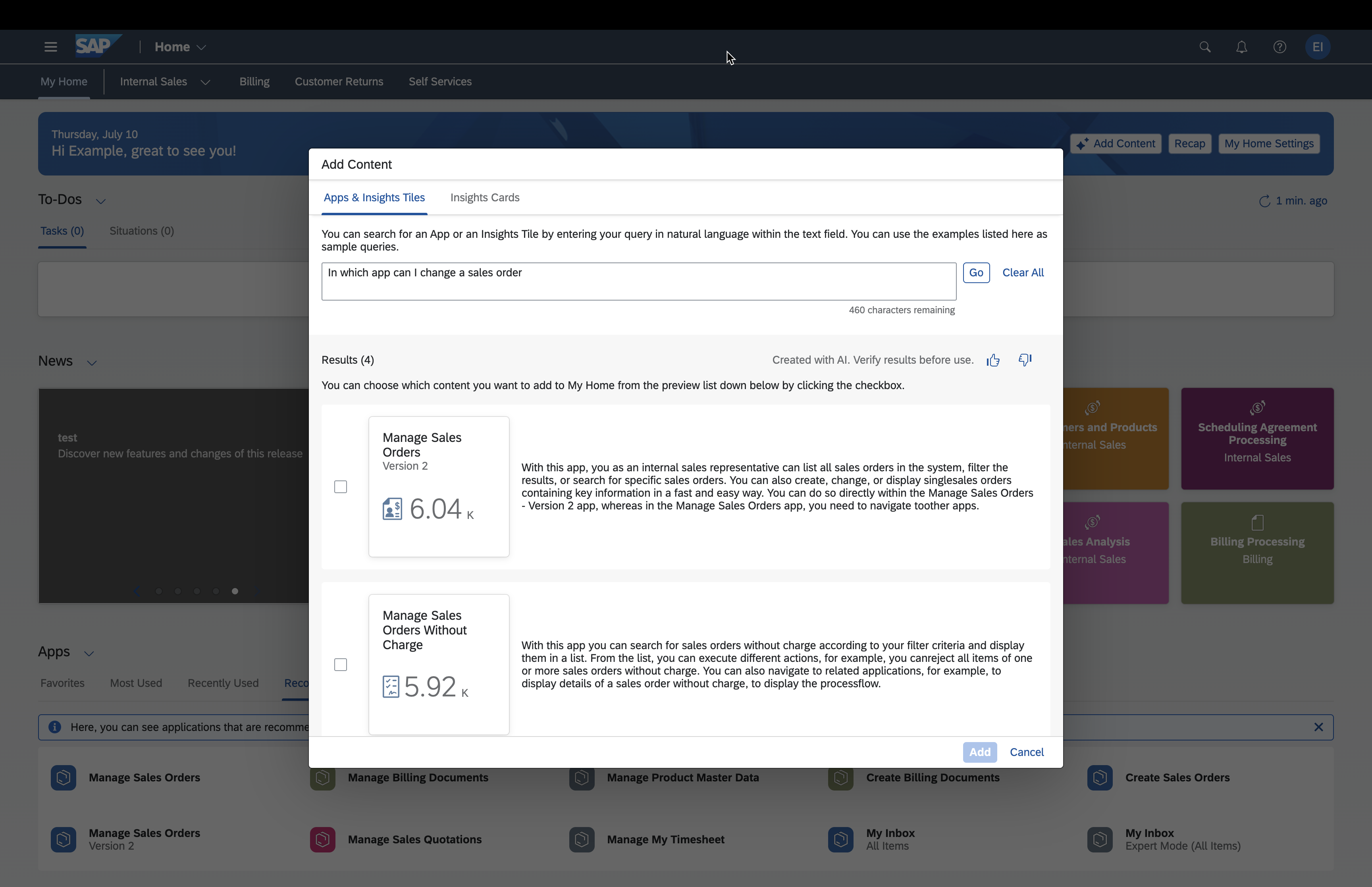Expand the Internal Sales menu chevron

click(x=206, y=82)
